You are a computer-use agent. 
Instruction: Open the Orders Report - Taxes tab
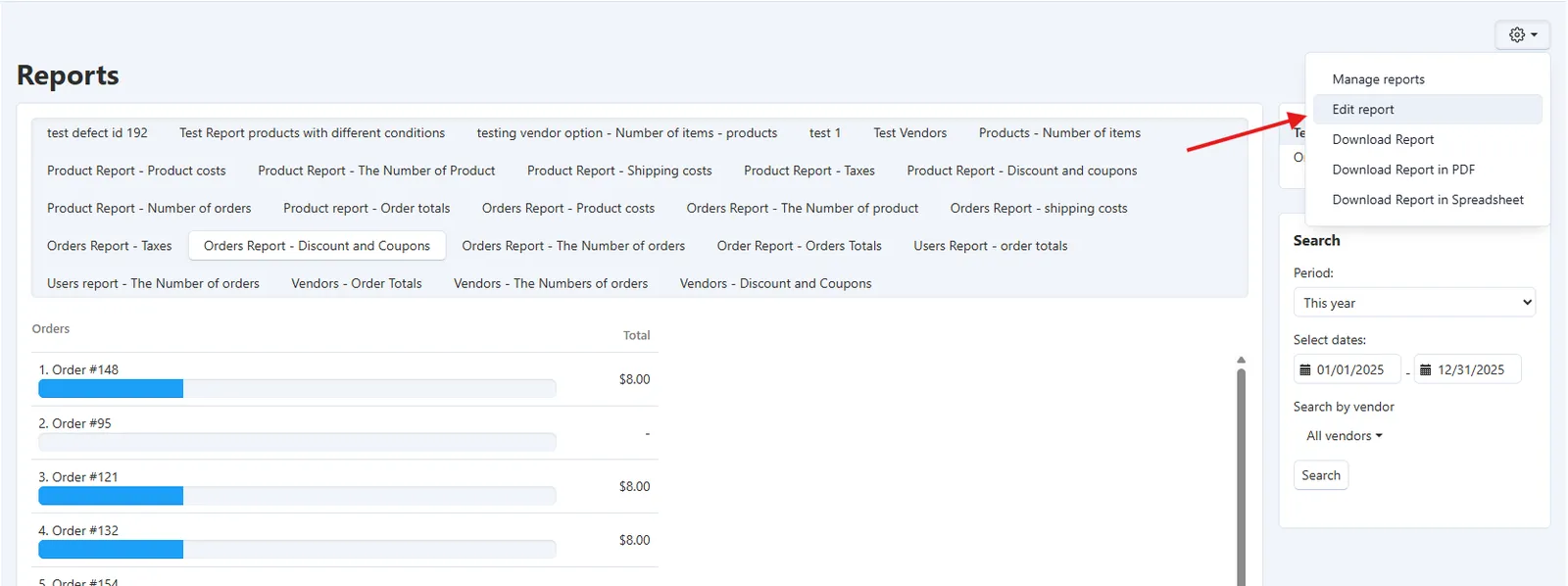109,246
